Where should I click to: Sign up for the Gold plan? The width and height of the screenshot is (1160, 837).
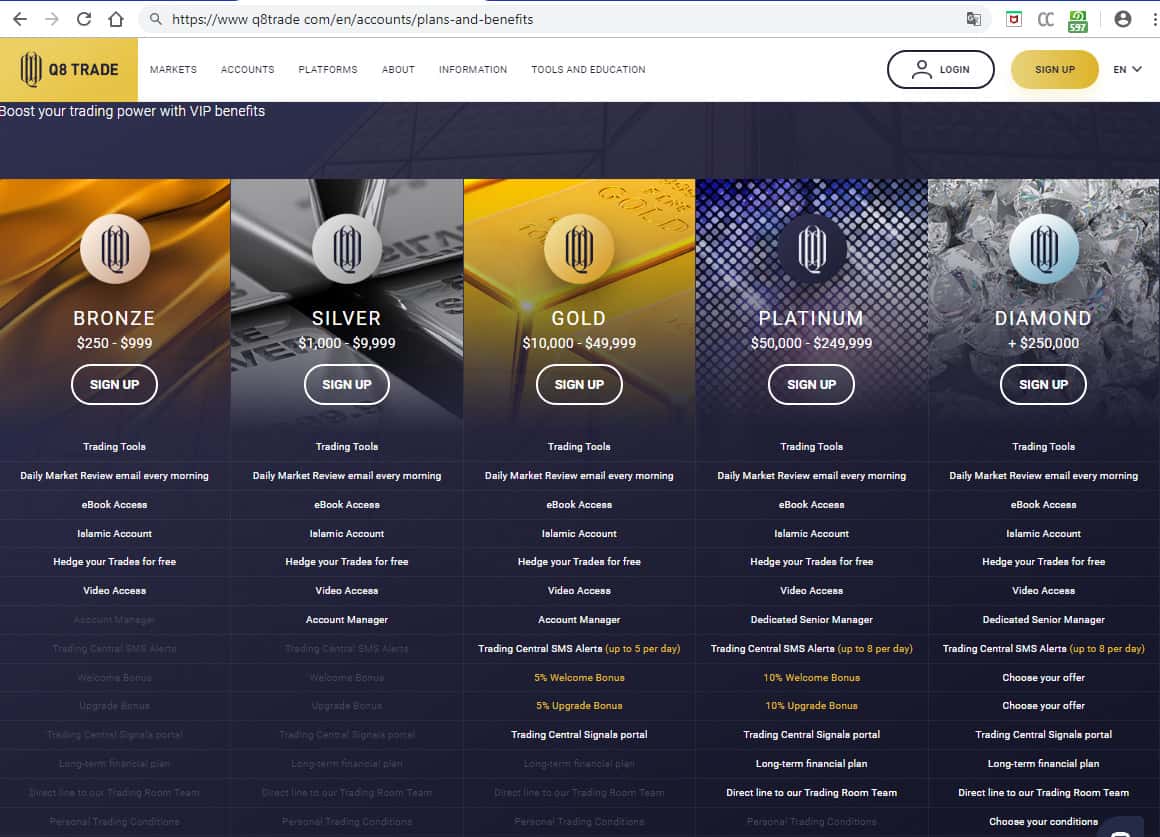579,384
